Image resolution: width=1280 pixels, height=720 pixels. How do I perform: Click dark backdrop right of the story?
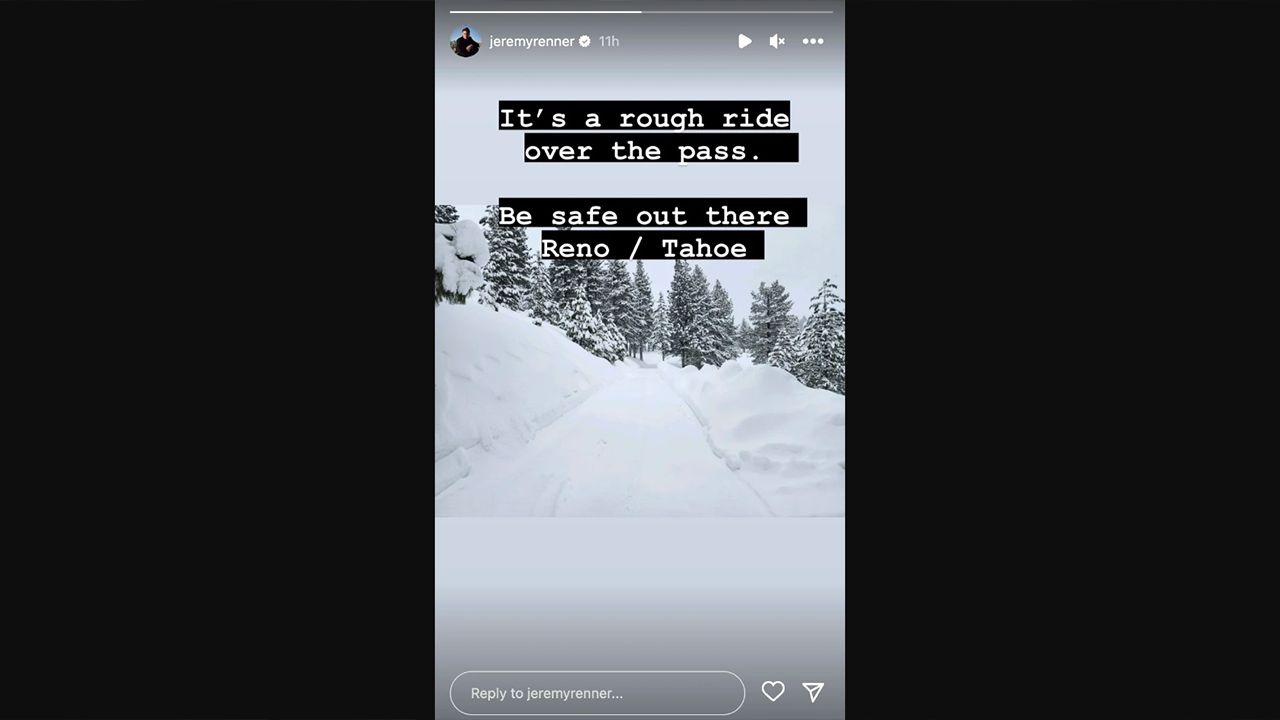click(x=1062, y=360)
